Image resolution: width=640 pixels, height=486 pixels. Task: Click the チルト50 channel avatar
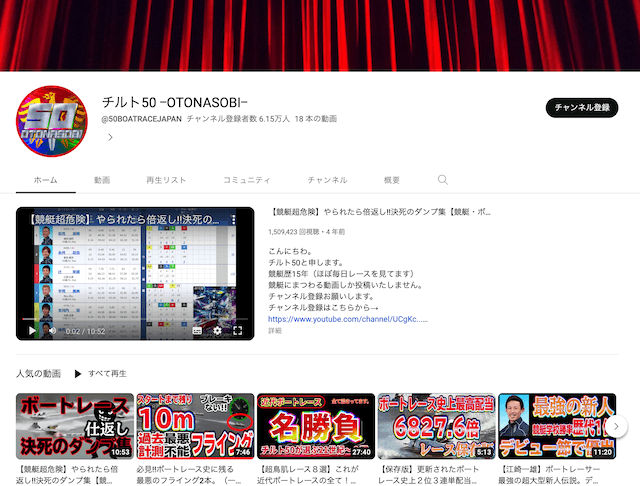pyautogui.click(x=52, y=123)
